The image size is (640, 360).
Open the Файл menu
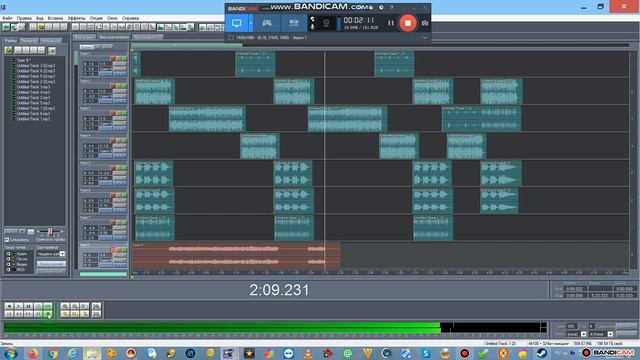tap(7, 18)
